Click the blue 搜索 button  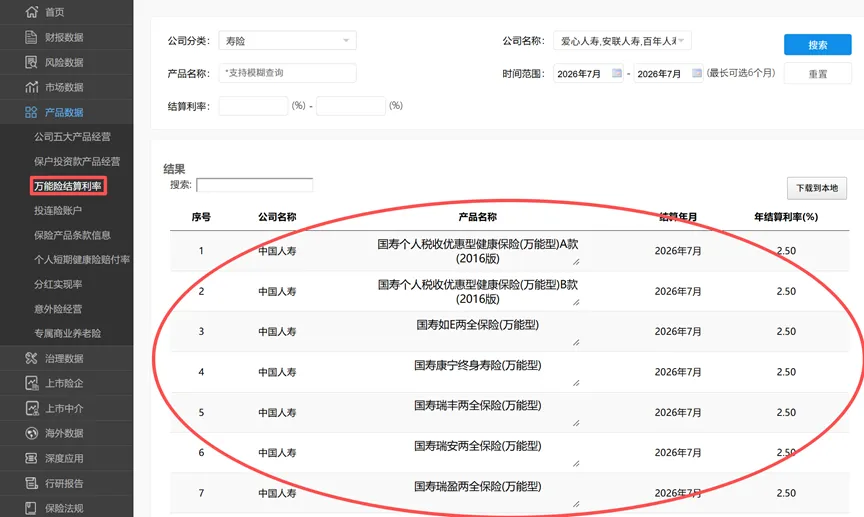pos(818,45)
